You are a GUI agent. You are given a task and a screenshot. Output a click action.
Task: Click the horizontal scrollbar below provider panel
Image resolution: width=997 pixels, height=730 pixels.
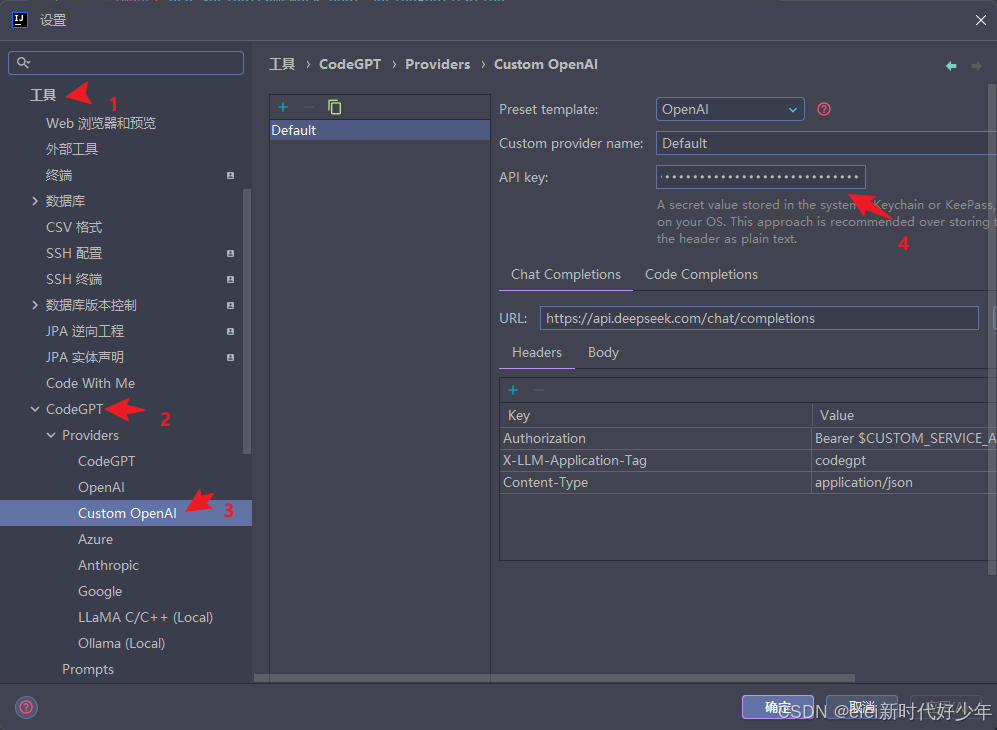554,678
